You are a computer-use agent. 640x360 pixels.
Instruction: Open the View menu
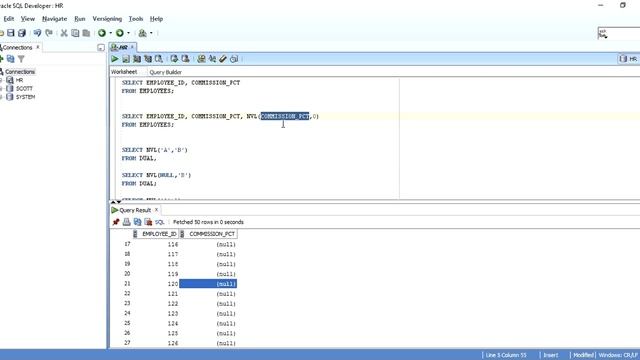click(28, 19)
